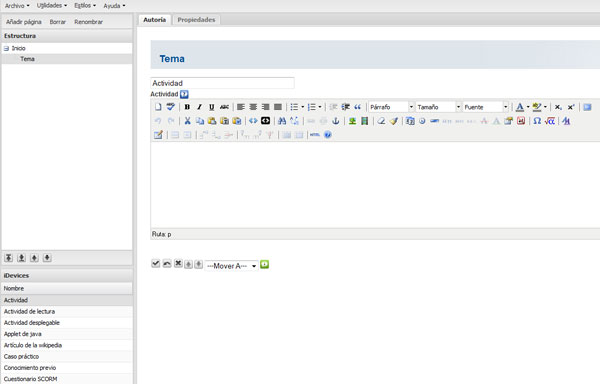Click the Actividad title input field
The image size is (600, 384).
222,83
